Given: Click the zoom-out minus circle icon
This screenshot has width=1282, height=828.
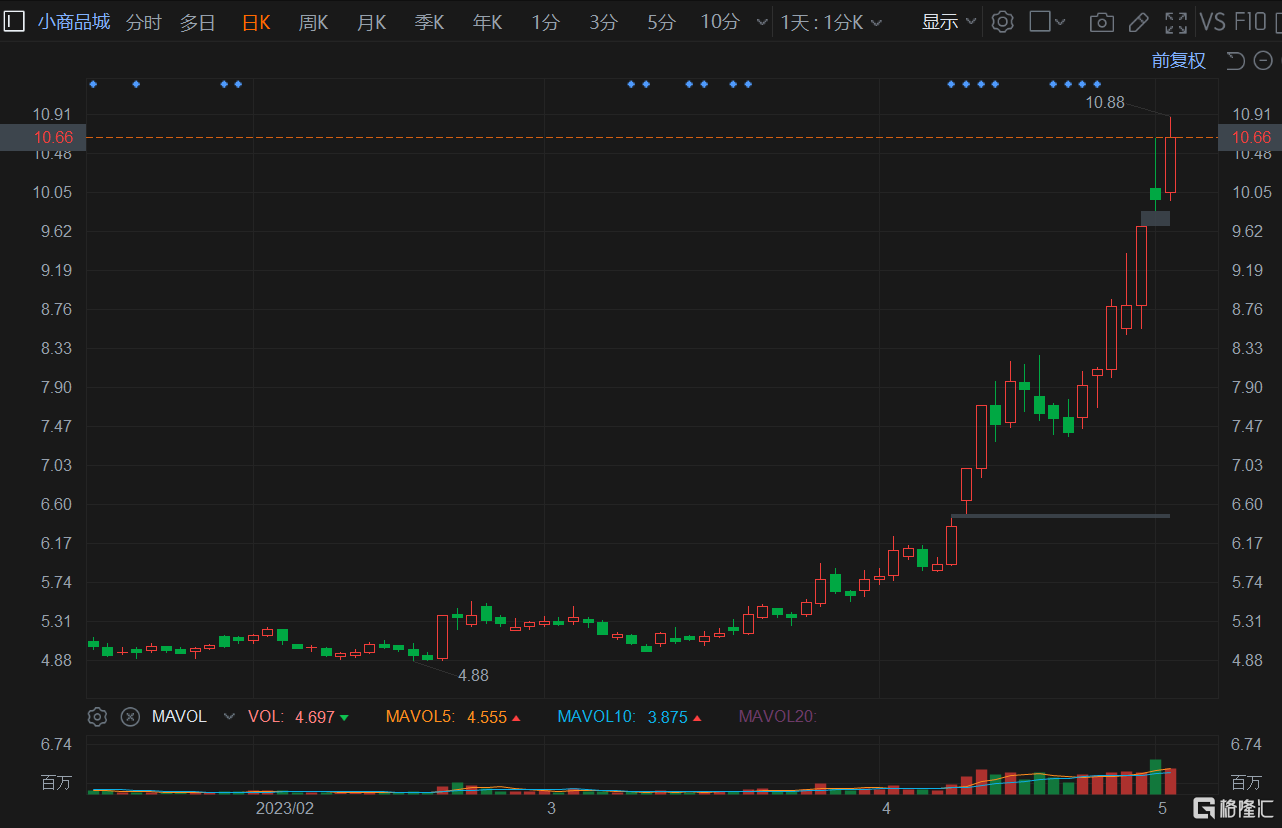Looking at the screenshot, I should [1262, 61].
